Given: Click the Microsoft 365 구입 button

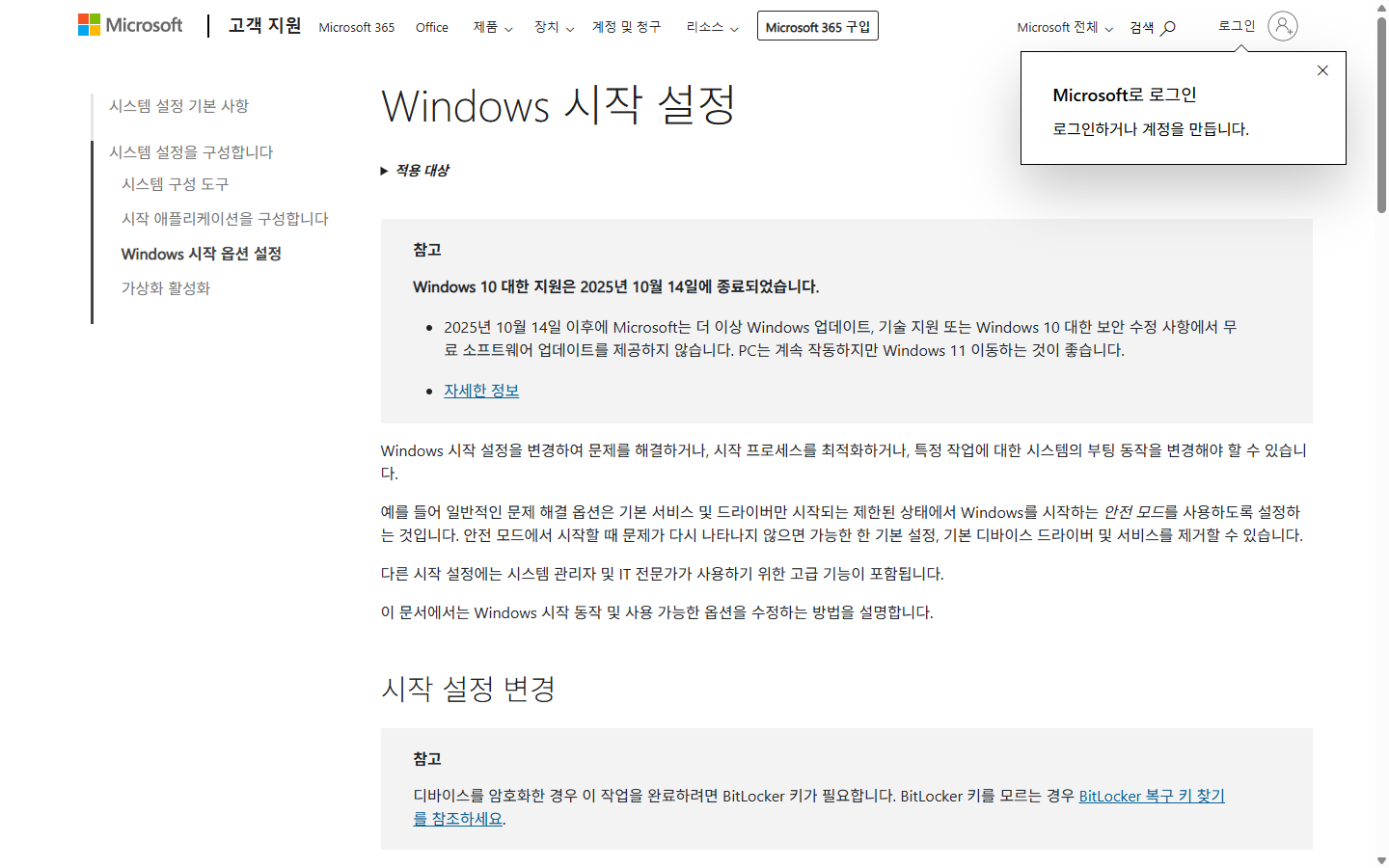Looking at the screenshot, I should coord(818,26).
